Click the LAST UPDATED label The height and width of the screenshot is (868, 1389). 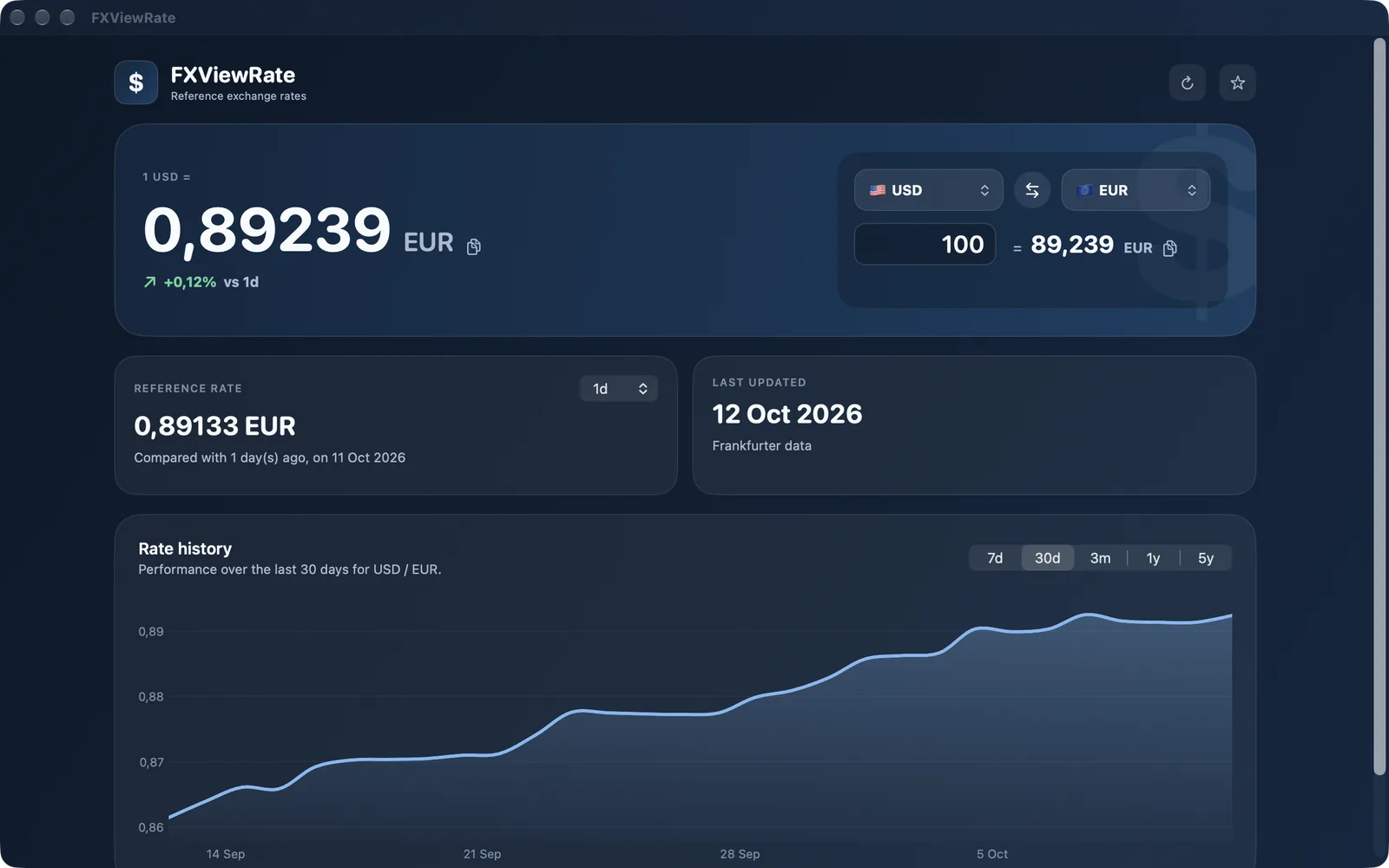point(760,383)
